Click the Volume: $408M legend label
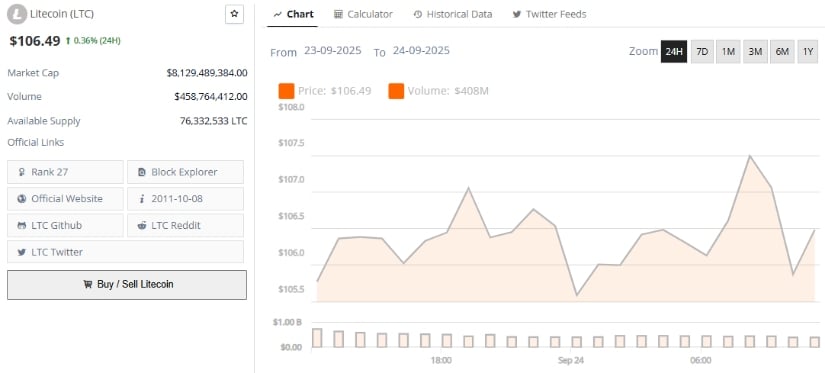The image size is (825, 373). [x=448, y=91]
